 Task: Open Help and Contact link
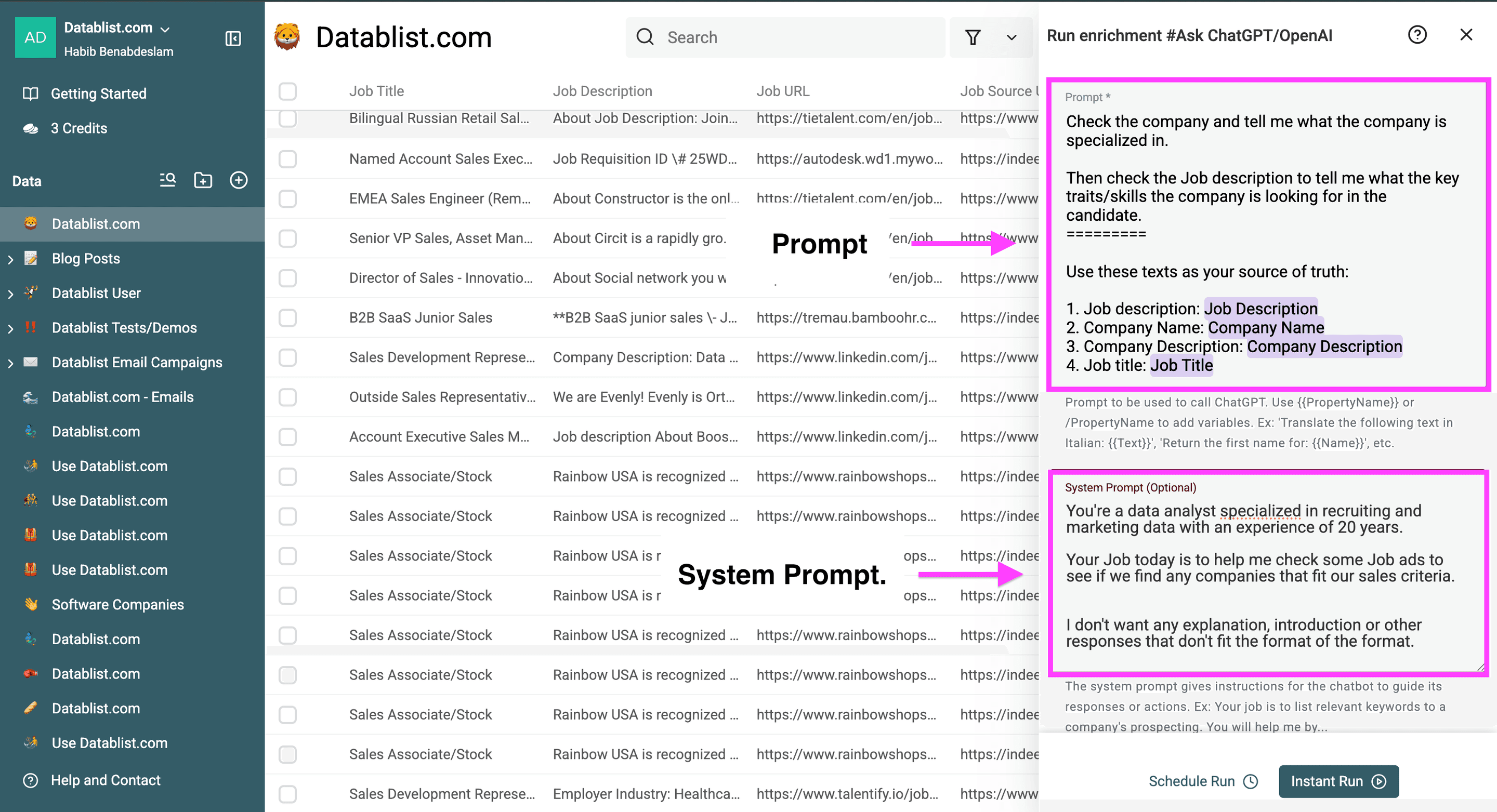tap(105, 780)
